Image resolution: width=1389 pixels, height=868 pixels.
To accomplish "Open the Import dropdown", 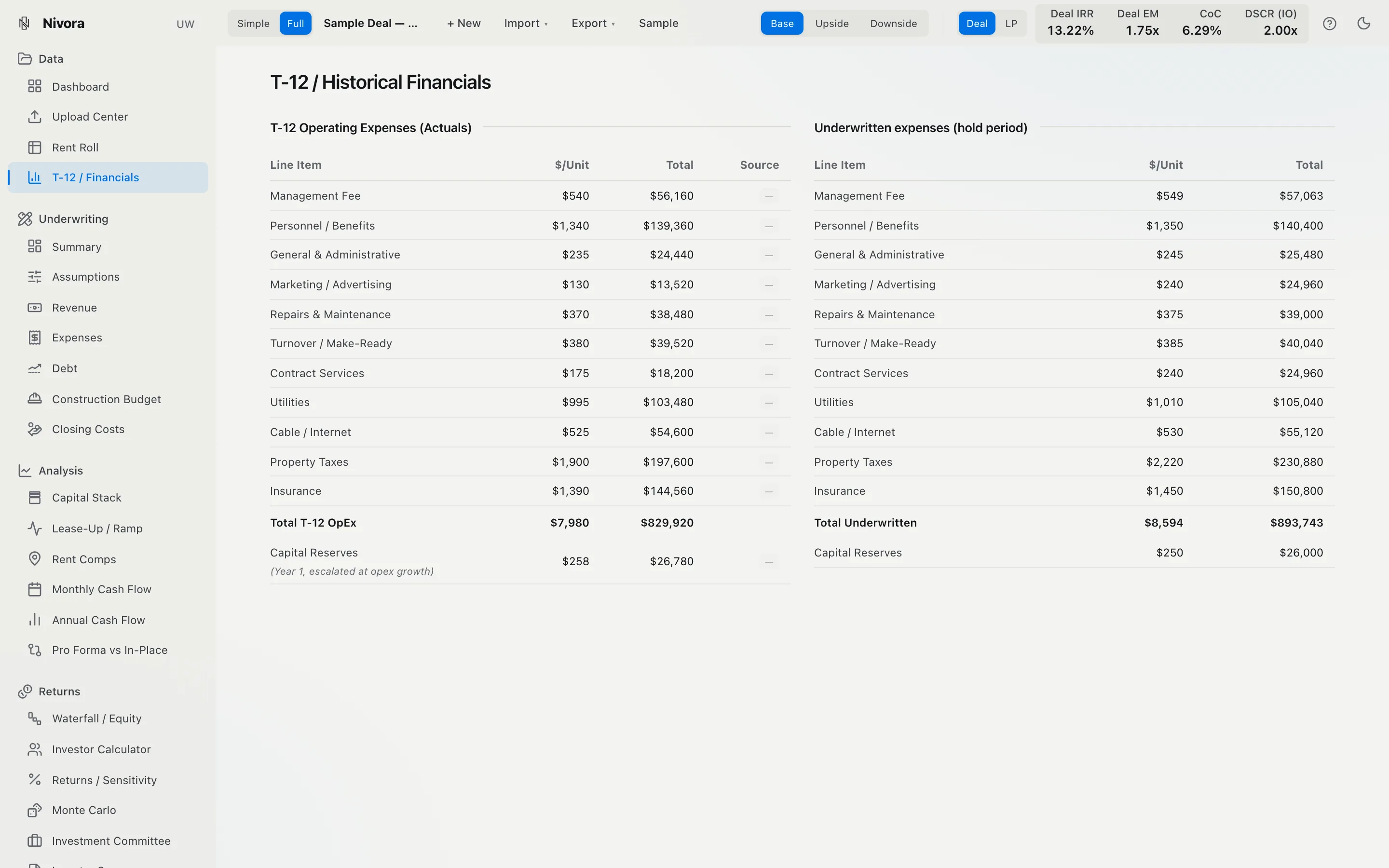I will (526, 24).
